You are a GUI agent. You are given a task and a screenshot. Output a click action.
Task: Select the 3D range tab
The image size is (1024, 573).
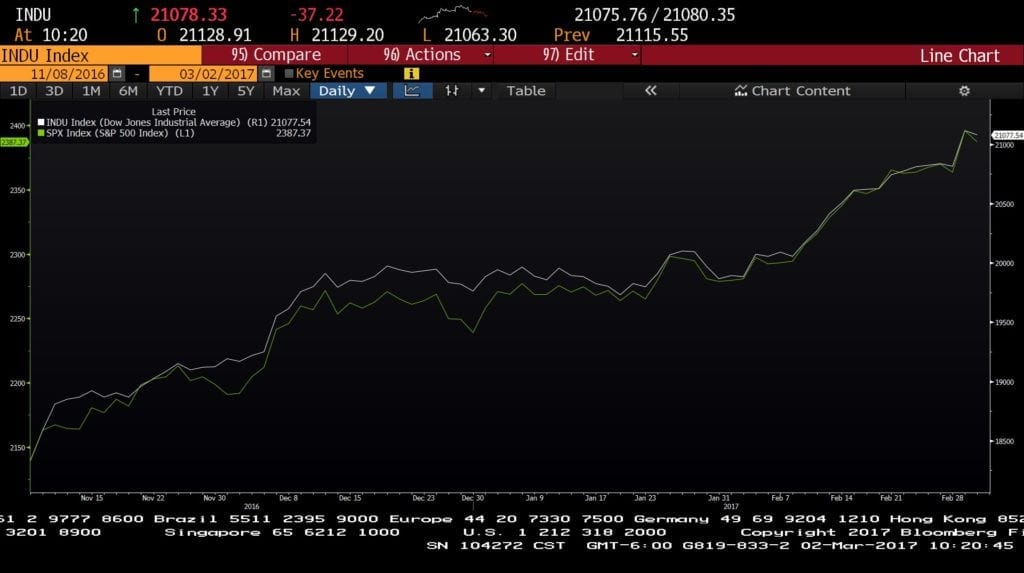[54, 91]
